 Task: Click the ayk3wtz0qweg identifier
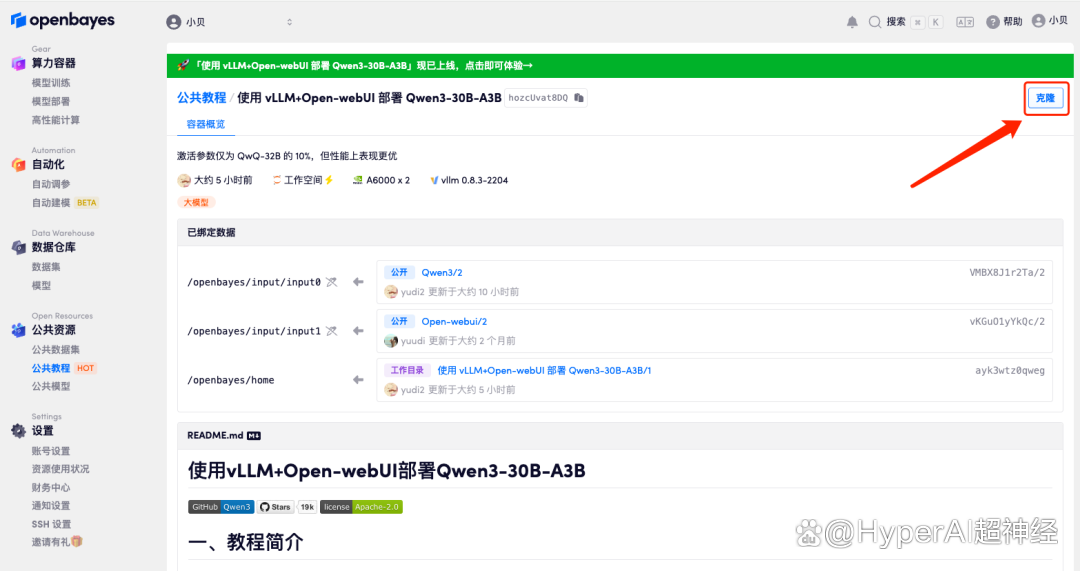(x=1010, y=371)
